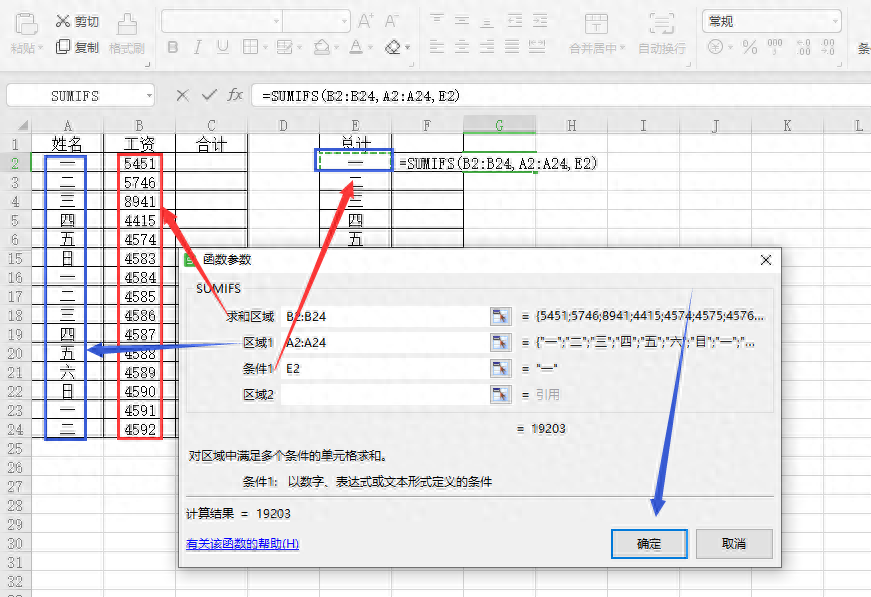Open the Name Box dropdown showing SUMIFS
871x597 pixels.
(149, 96)
